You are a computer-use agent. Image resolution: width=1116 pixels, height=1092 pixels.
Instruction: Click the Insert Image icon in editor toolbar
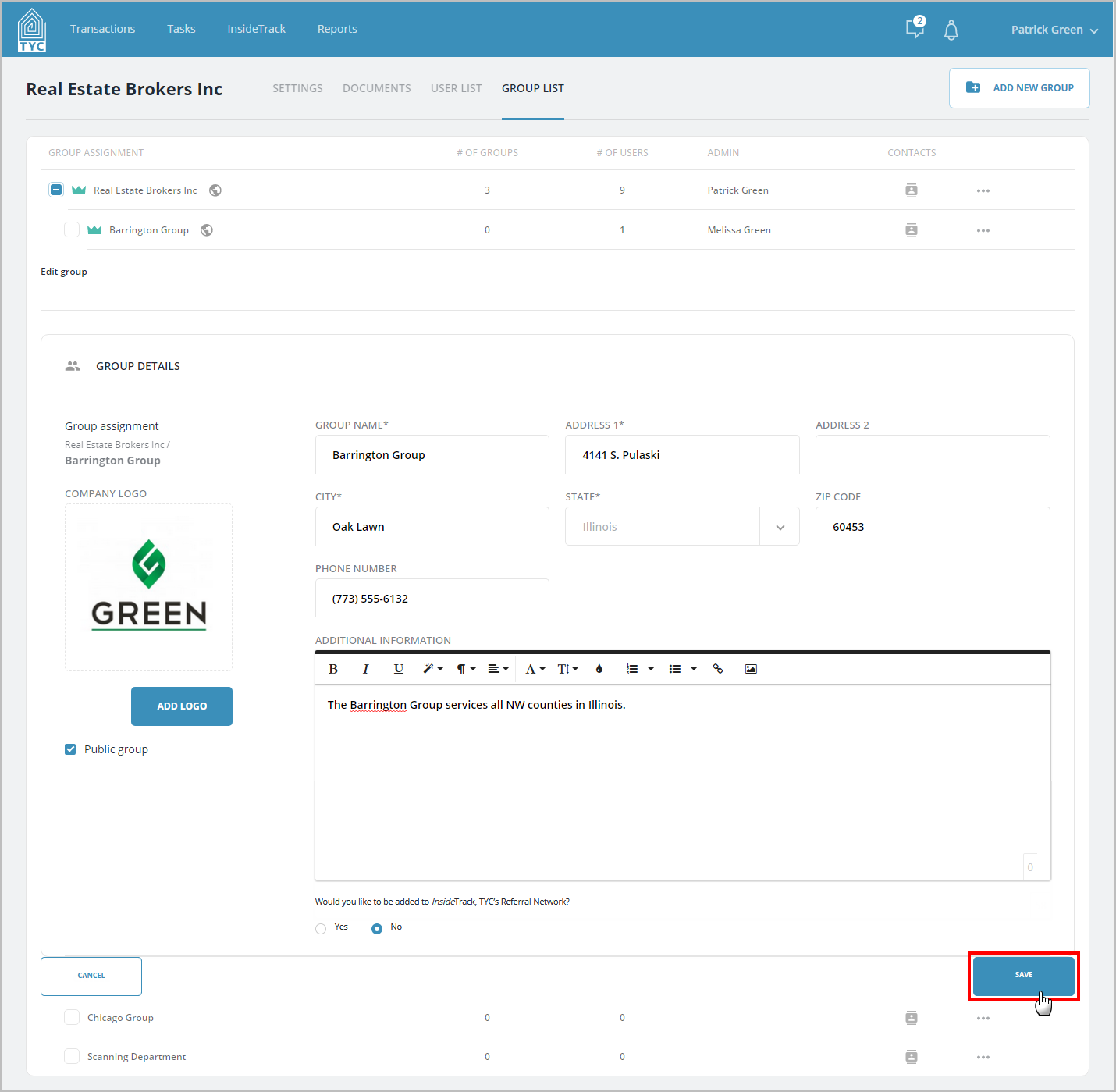pos(751,669)
